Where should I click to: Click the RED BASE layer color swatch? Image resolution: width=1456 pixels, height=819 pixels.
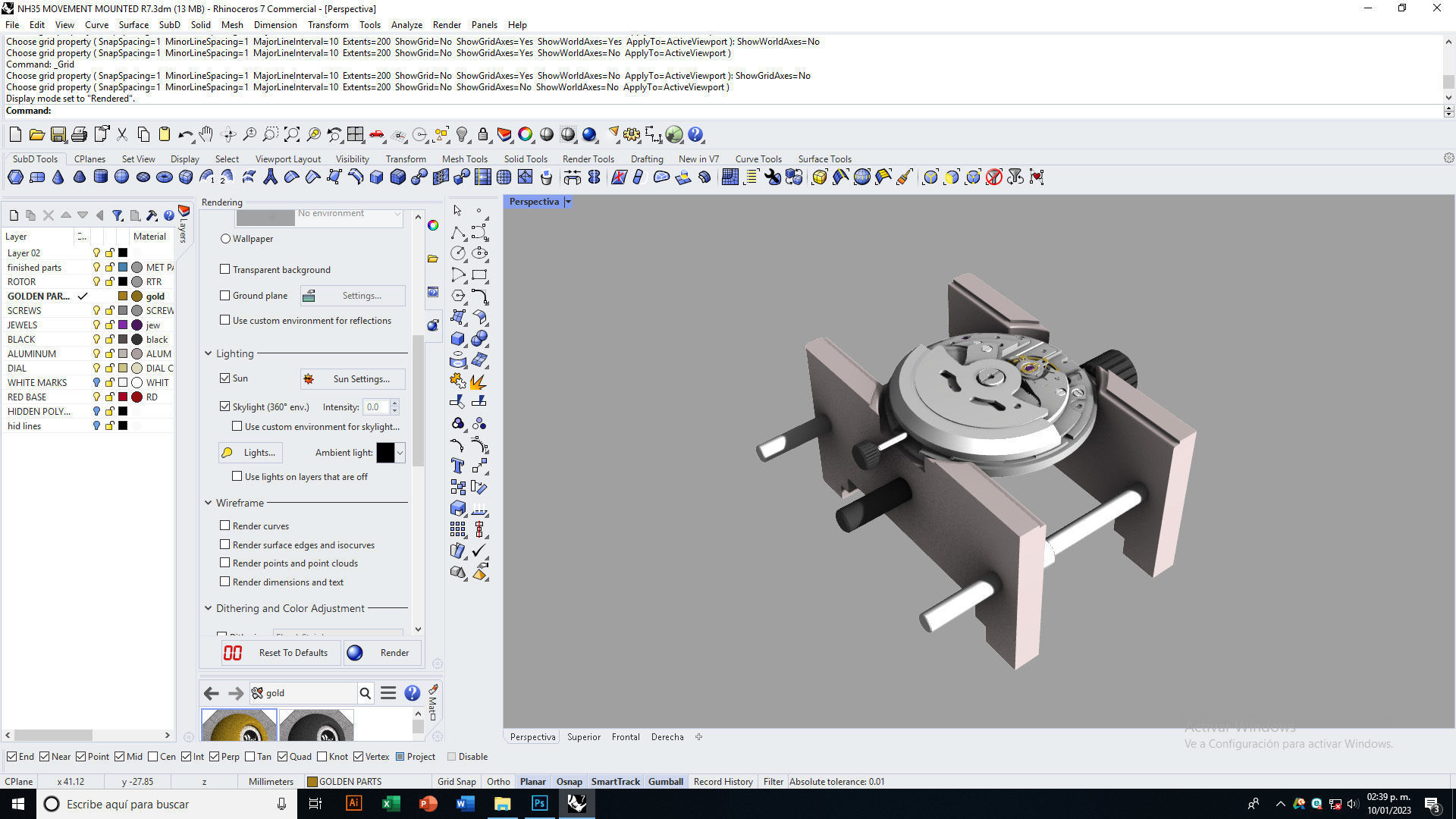123,397
